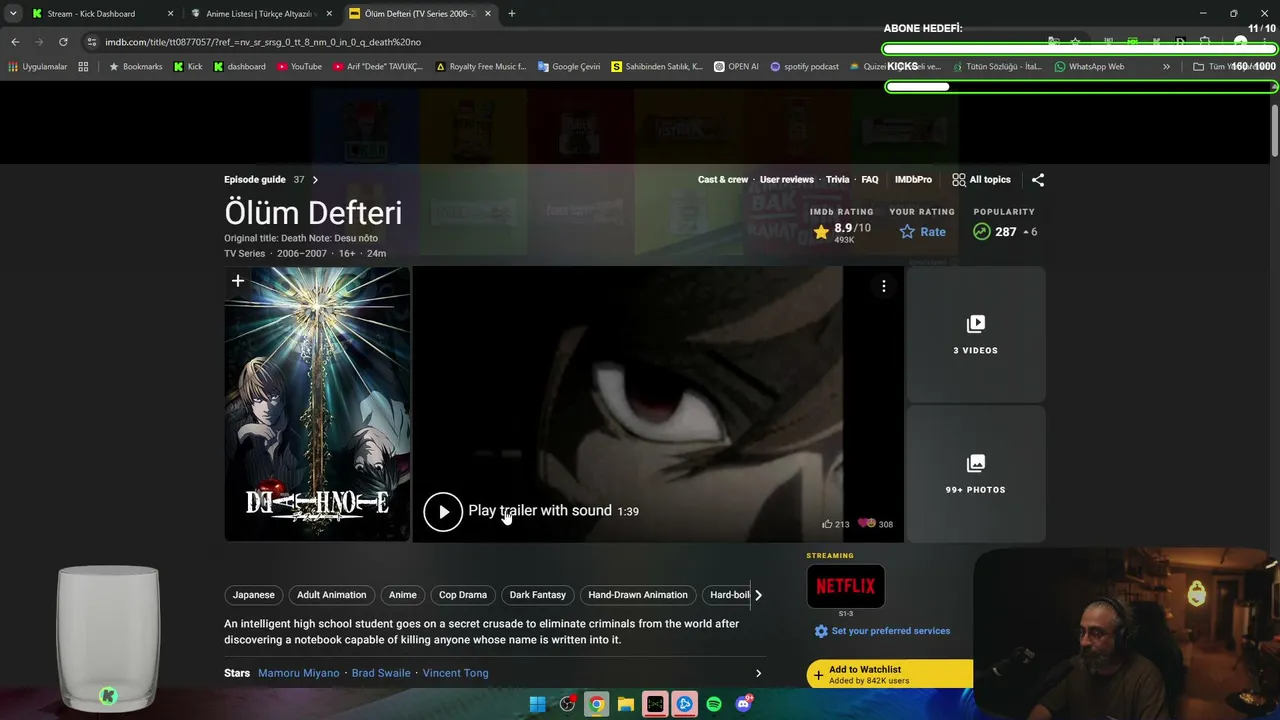Open the trailer's three-dot options menu
Viewport: 1280px width, 720px height.
(x=884, y=286)
